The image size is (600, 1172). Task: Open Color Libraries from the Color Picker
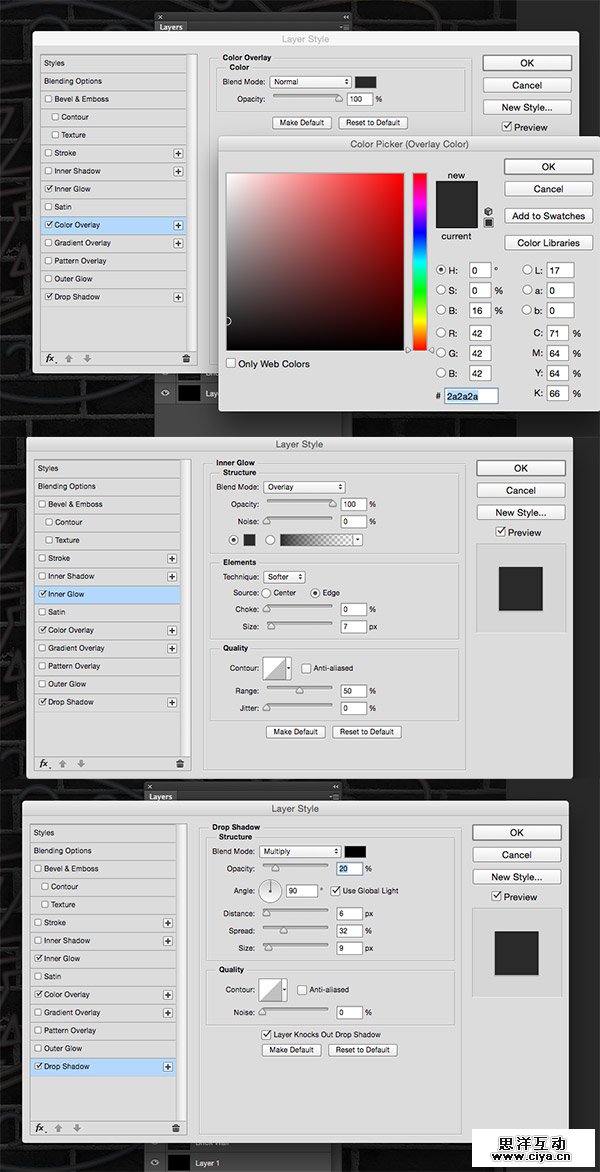click(x=548, y=243)
